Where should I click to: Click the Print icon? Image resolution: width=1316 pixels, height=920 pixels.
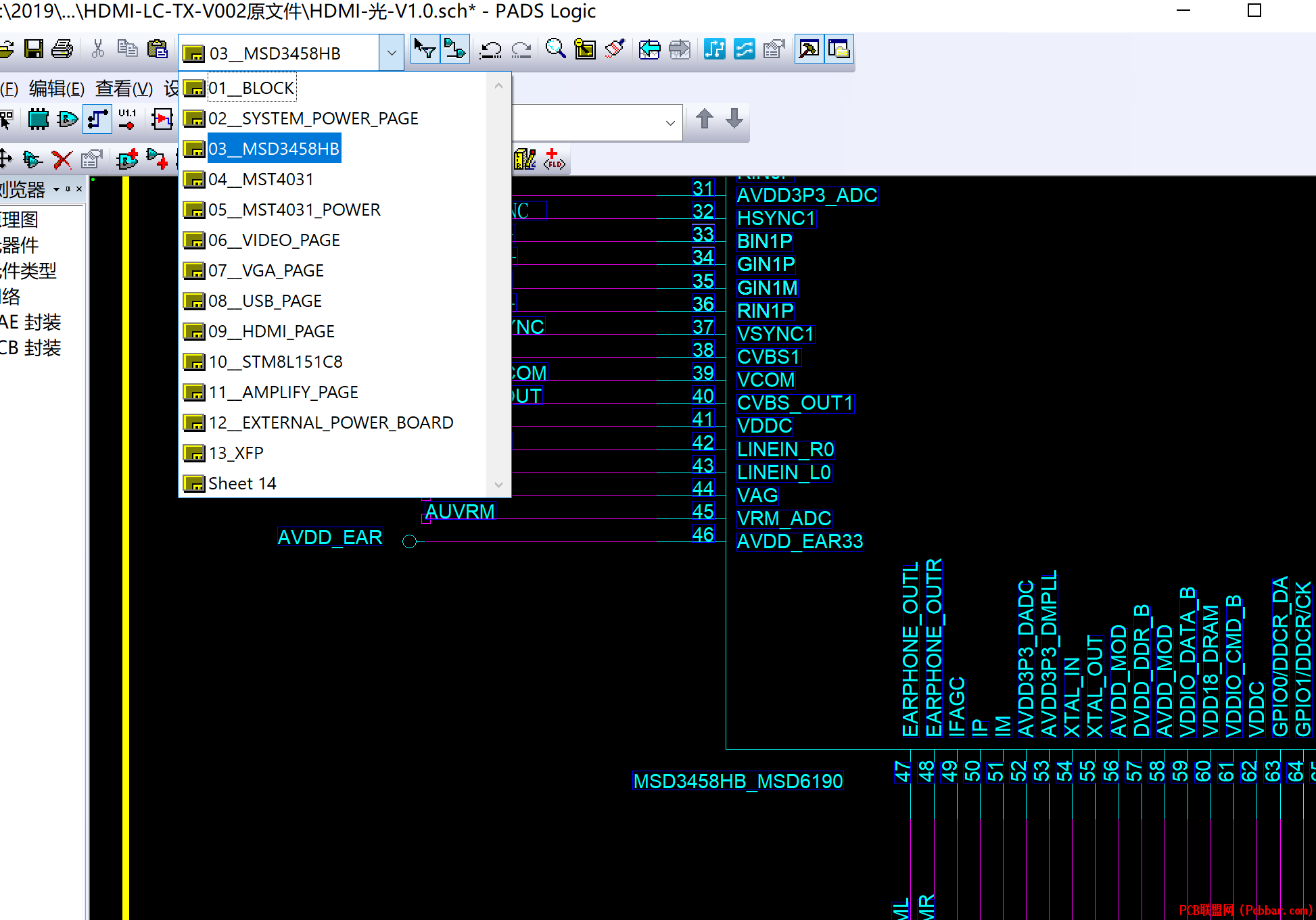click(62, 49)
